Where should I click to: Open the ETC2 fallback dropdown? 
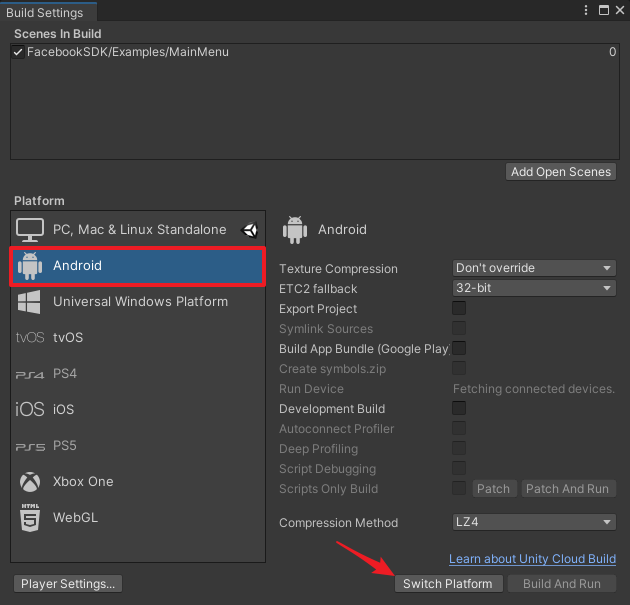pos(534,288)
